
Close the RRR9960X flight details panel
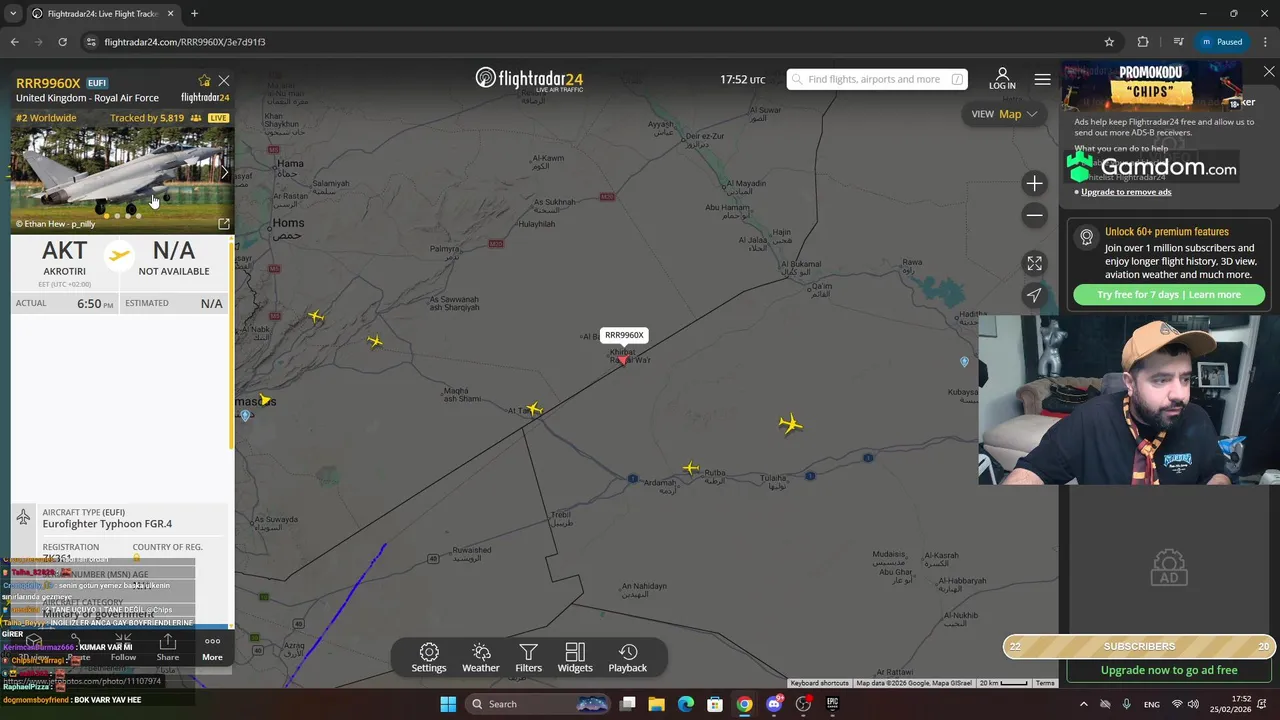pos(224,81)
